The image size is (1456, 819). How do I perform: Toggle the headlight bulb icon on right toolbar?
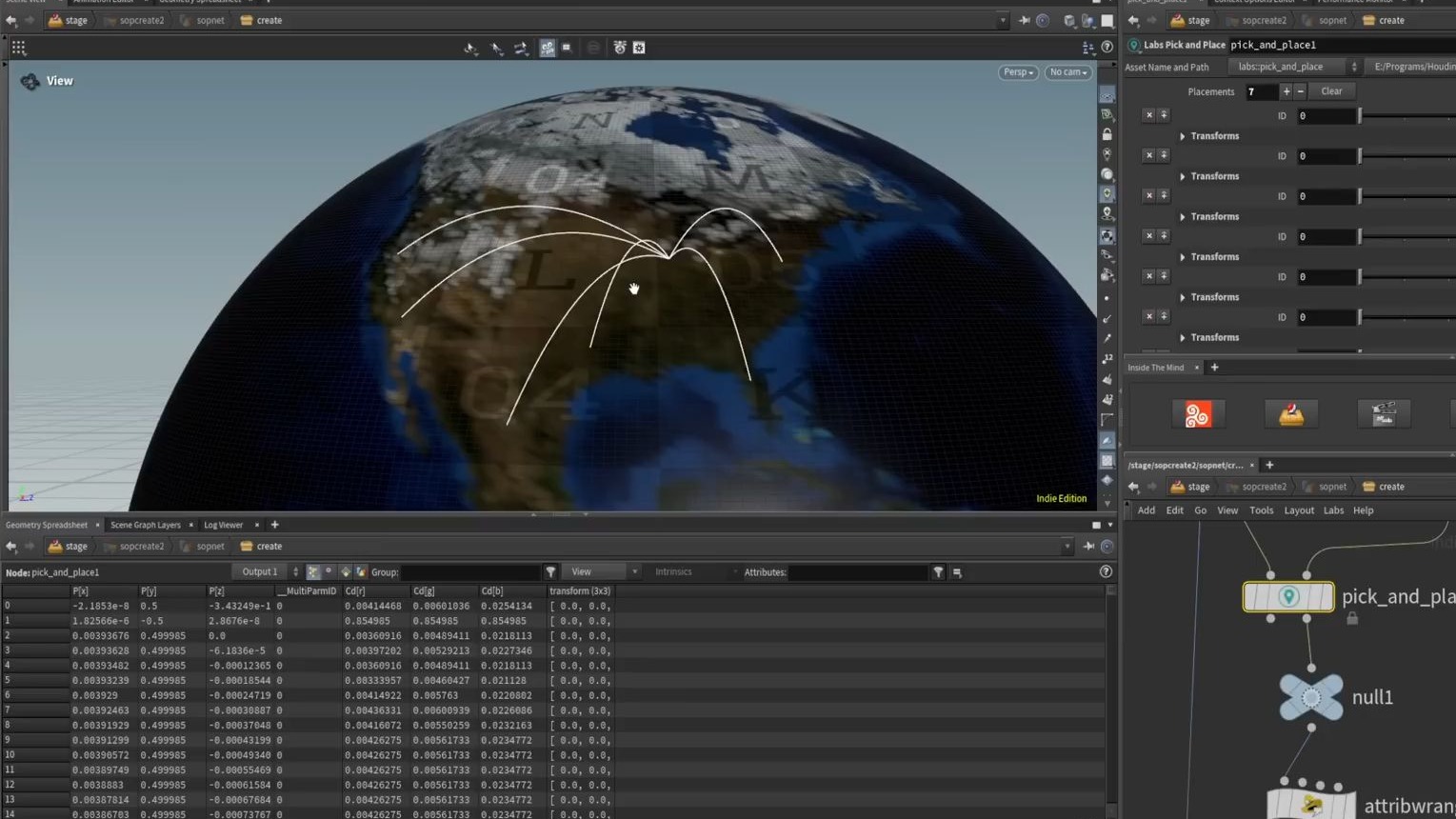(x=1107, y=194)
